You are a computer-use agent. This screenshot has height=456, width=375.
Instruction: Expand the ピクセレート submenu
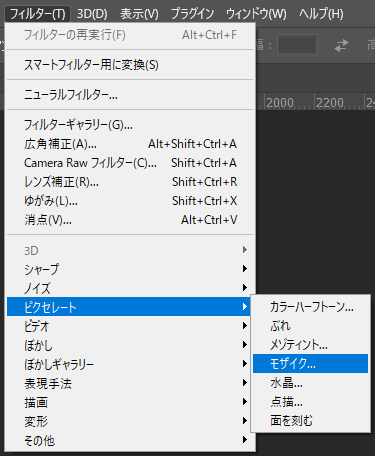click(x=129, y=307)
